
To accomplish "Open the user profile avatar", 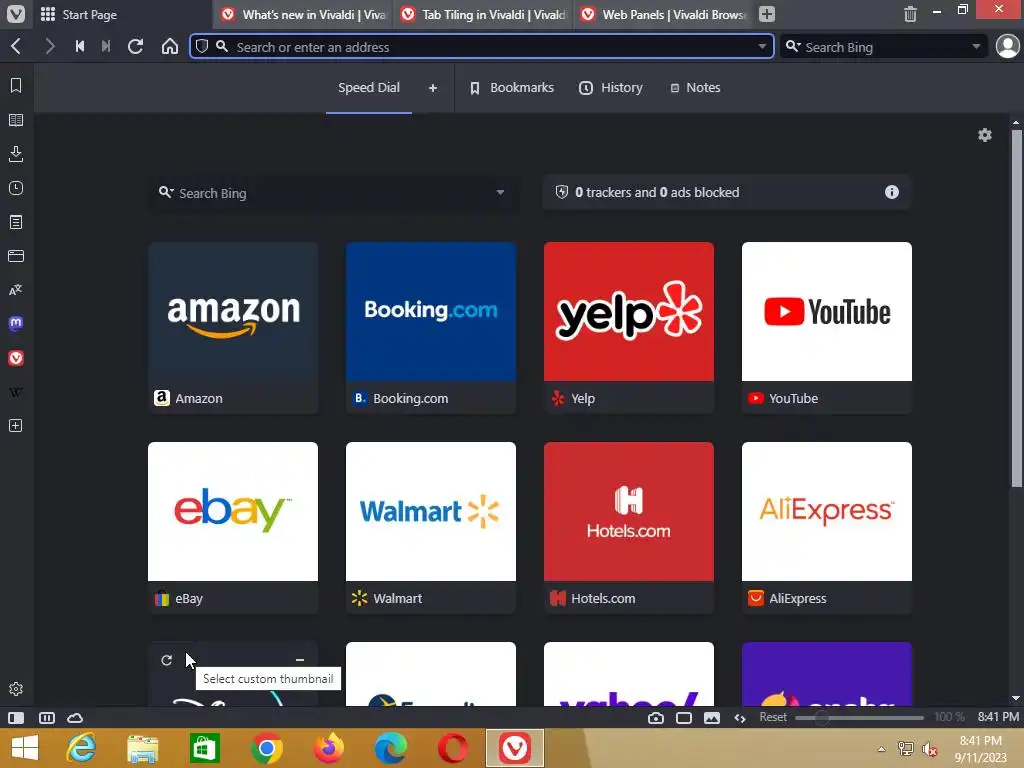I will point(1008,46).
